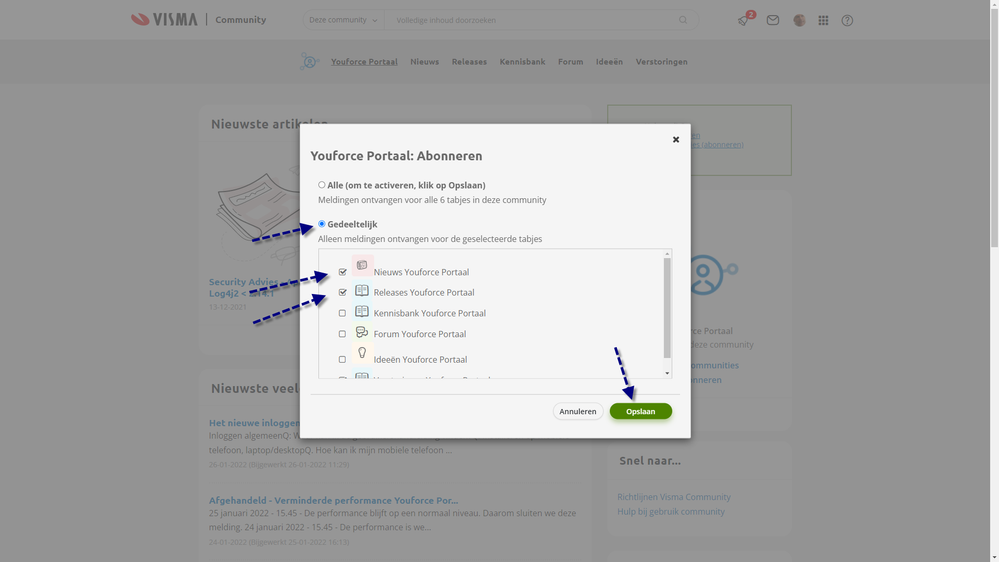This screenshot has width=999, height=562.
Task: Click the list scroll-down arrow in dialog
Action: click(x=667, y=373)
